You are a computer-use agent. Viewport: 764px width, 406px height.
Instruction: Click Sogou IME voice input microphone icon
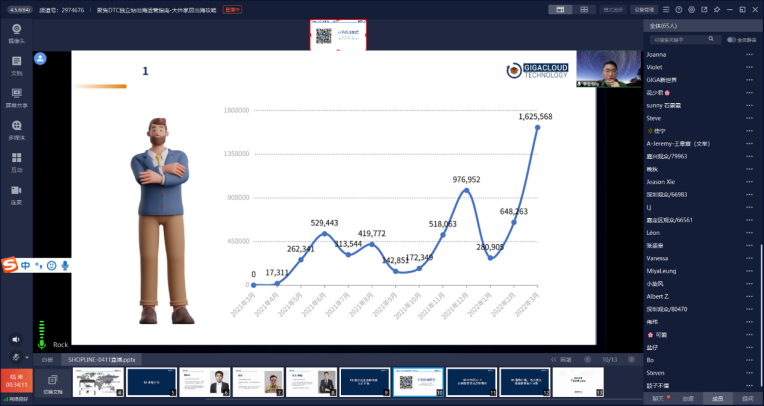65,266
